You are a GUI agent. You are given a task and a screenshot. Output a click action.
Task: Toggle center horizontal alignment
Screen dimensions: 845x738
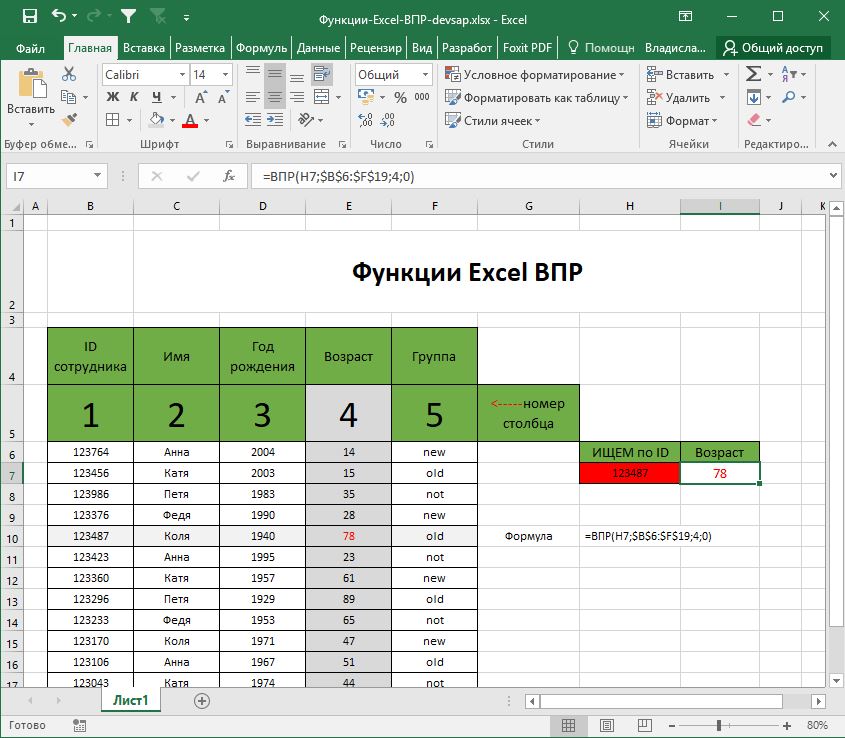click(x=275, y=98)
